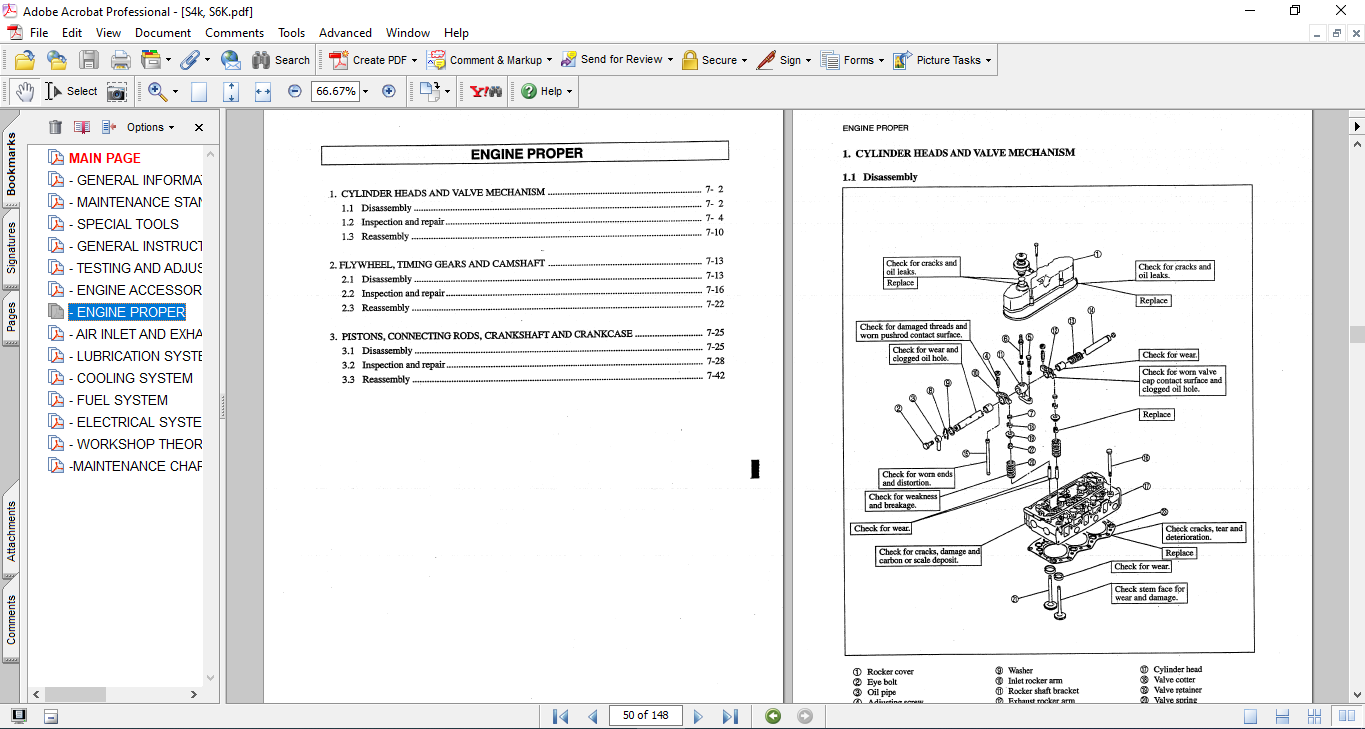The image size is (1365, 729).
Task: Delete bookmark using the trash icon
Action: tap(55, 127)
